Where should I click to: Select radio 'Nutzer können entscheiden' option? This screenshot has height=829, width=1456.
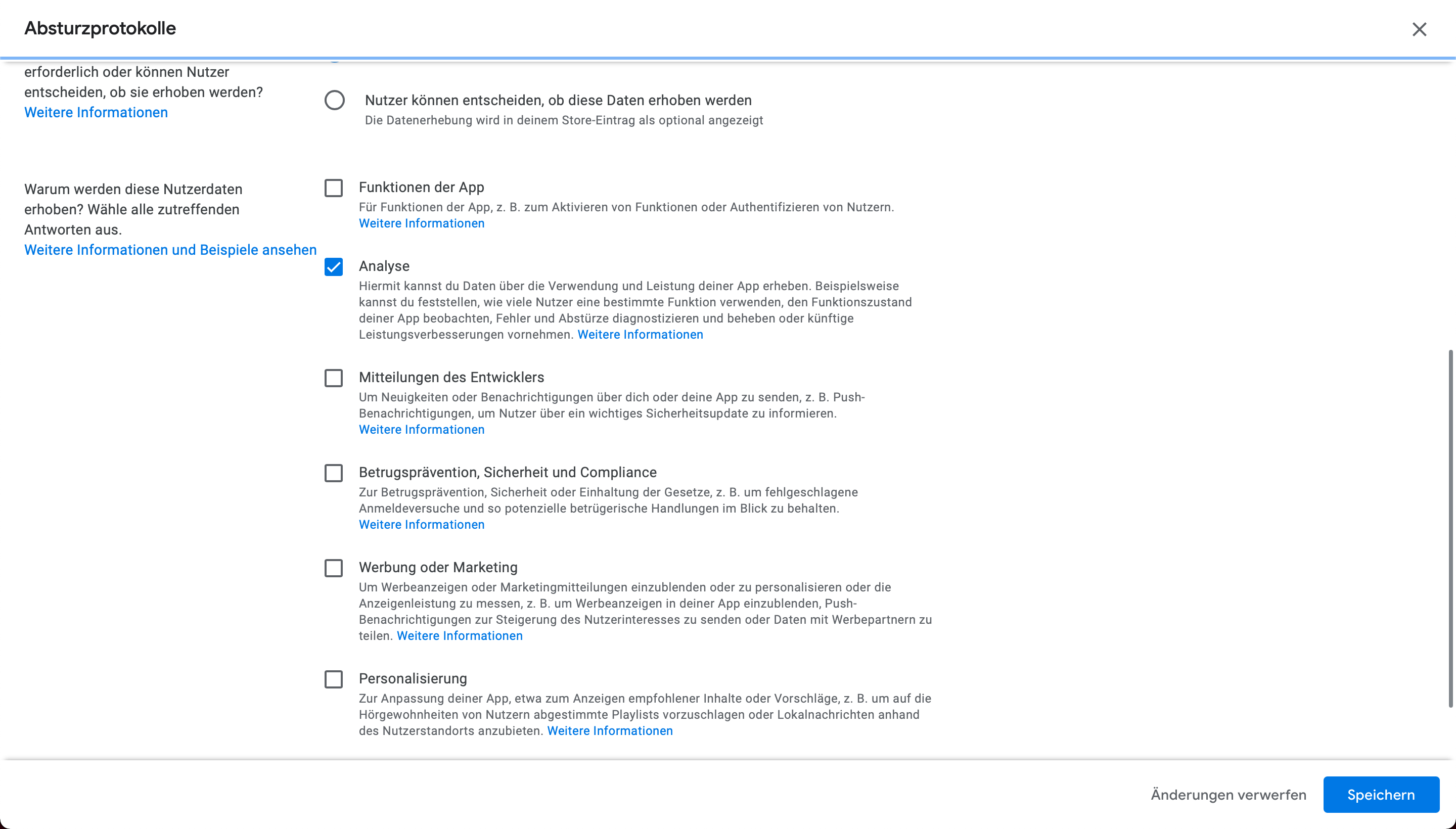334,100
